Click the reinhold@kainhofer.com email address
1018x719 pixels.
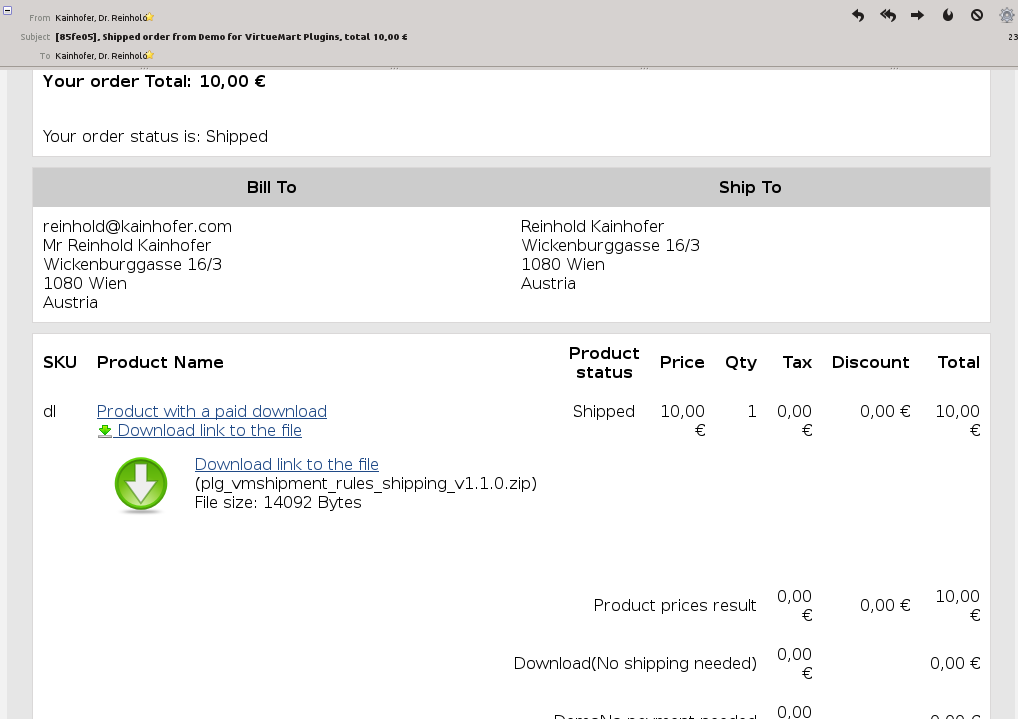(x=137, y=226)
